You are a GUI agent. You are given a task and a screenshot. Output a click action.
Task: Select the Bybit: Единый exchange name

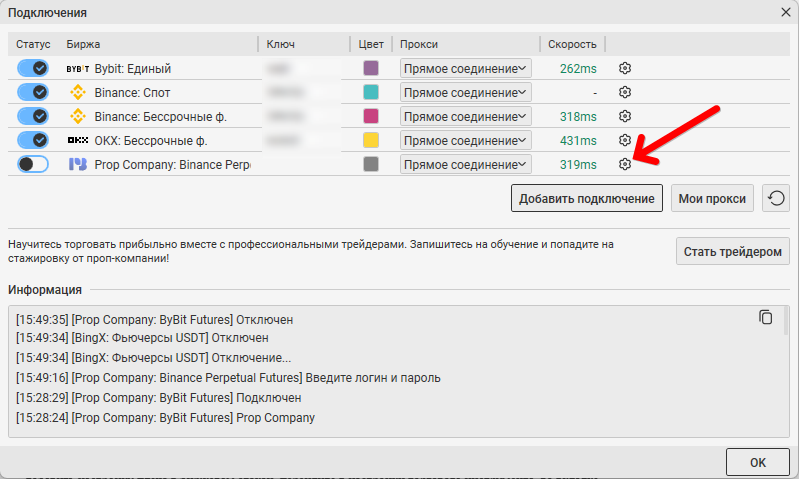[132, 69]
